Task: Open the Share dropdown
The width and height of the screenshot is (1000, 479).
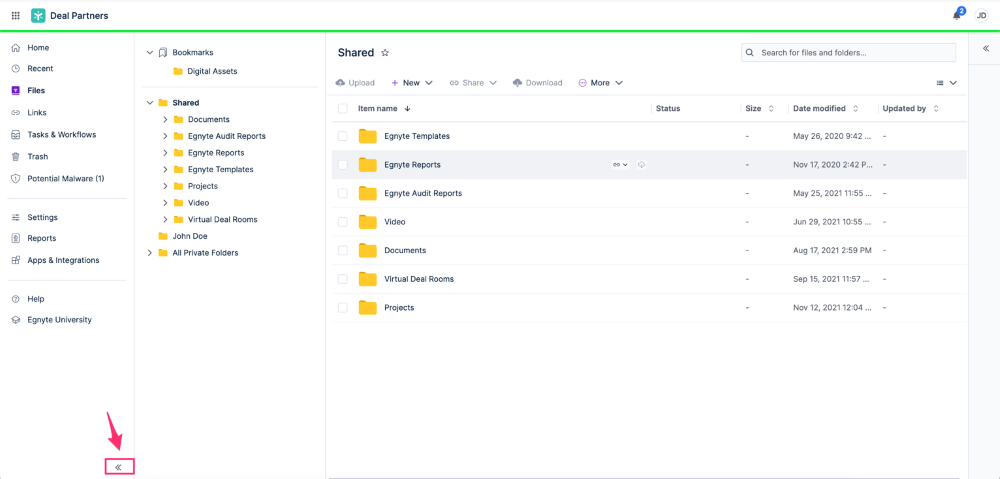Action: pyautogui.click(x=473, y=83)
